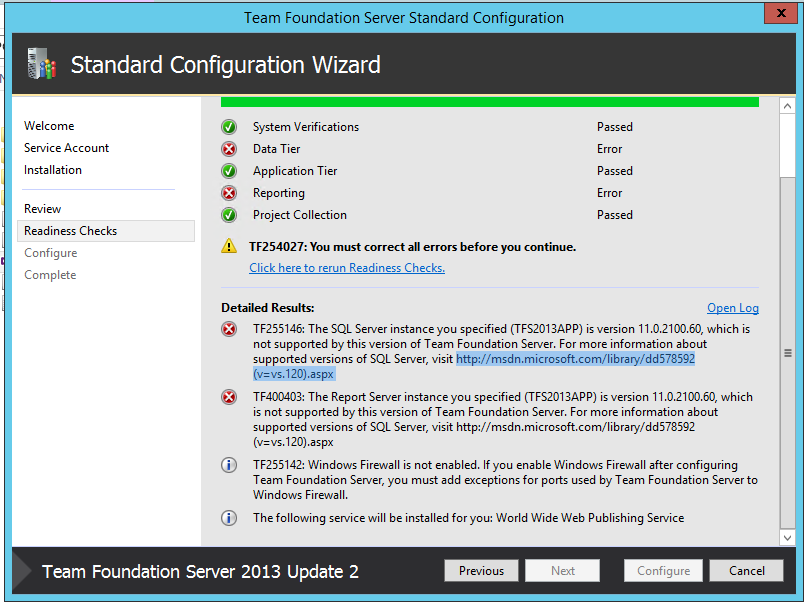The width and height of the screenshot is (804, 602).
Task: Click the server icon in the wizard header
Action: coord(42,64)
